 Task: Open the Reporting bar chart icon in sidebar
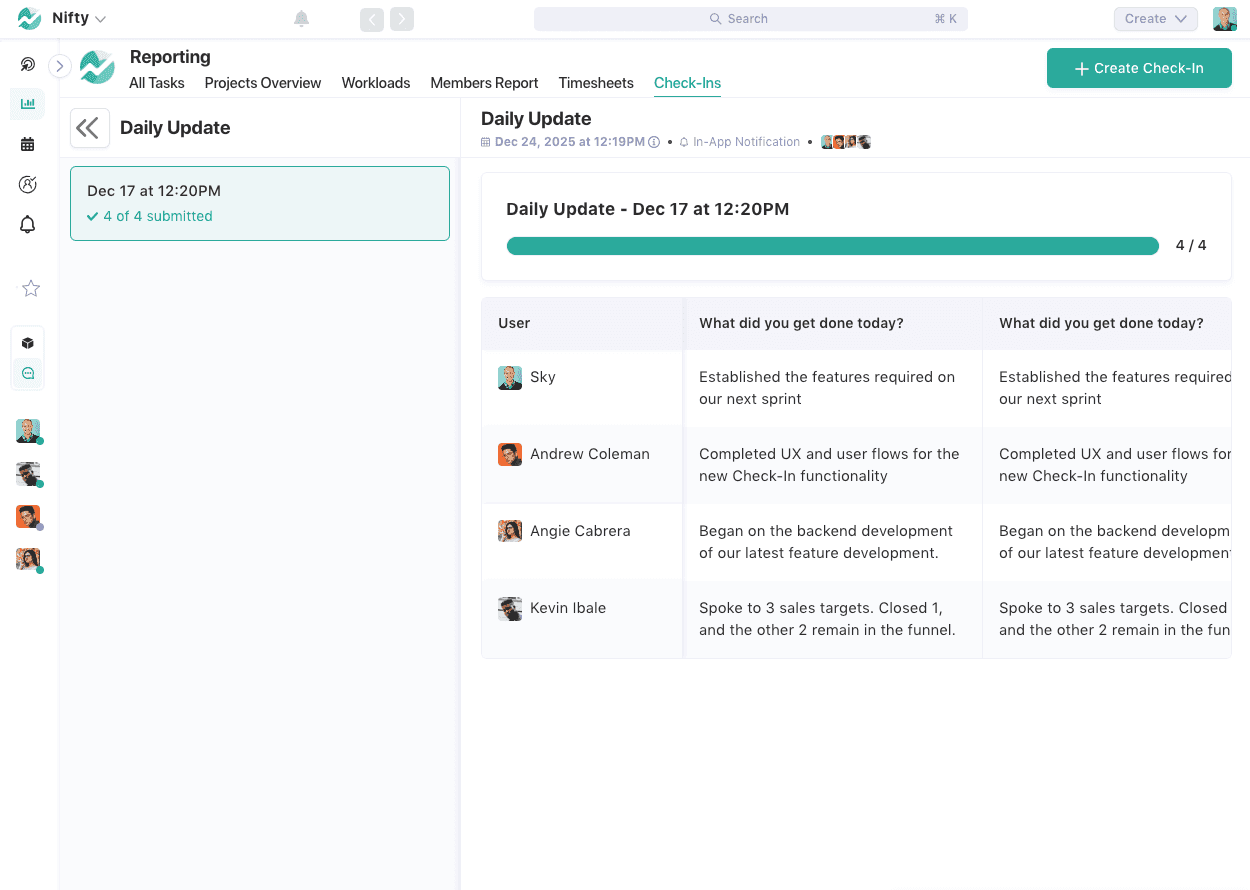[27, 104]
